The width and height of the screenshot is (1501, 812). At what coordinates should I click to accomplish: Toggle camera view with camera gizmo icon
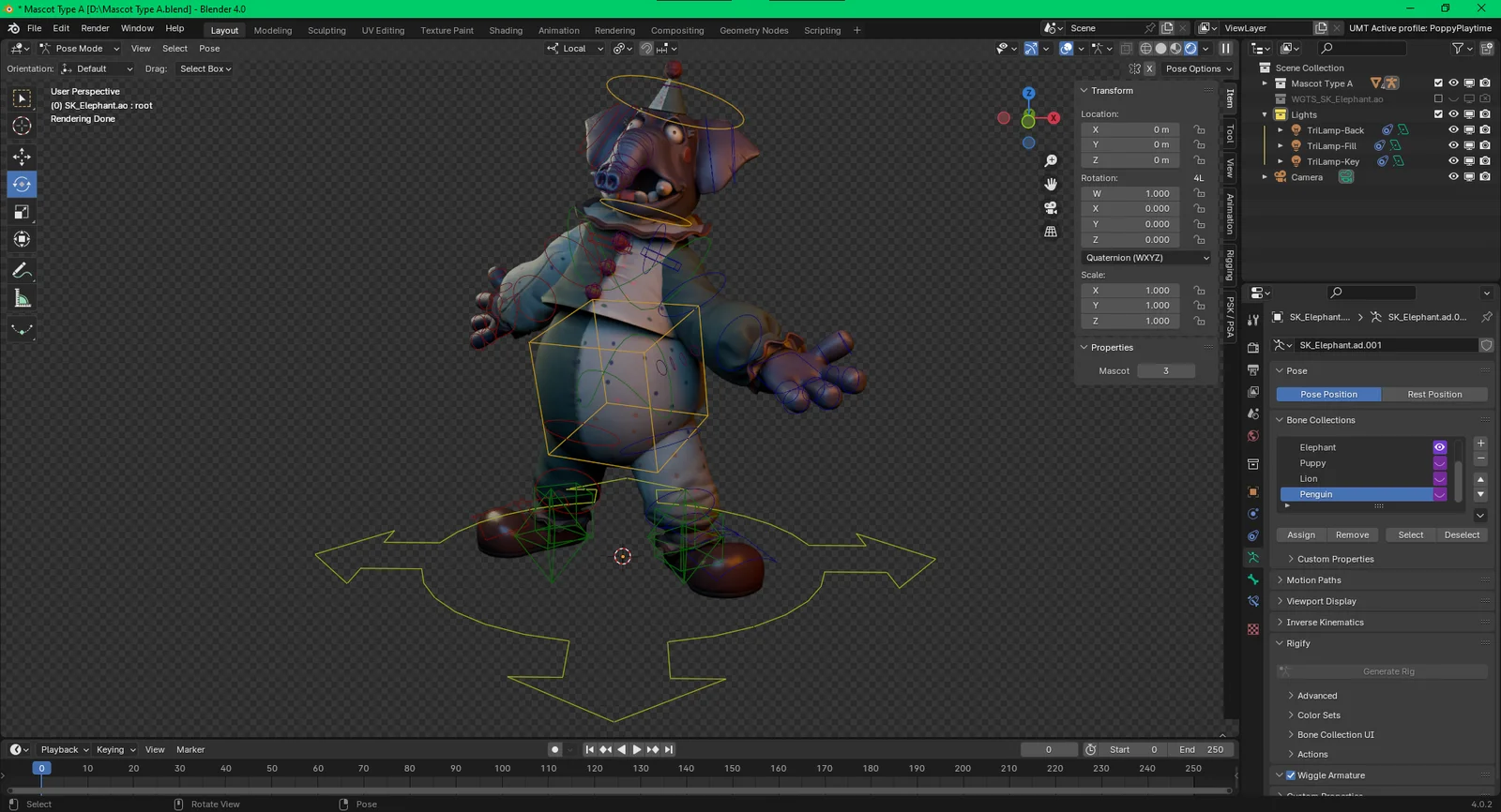tap(1051, 207)
